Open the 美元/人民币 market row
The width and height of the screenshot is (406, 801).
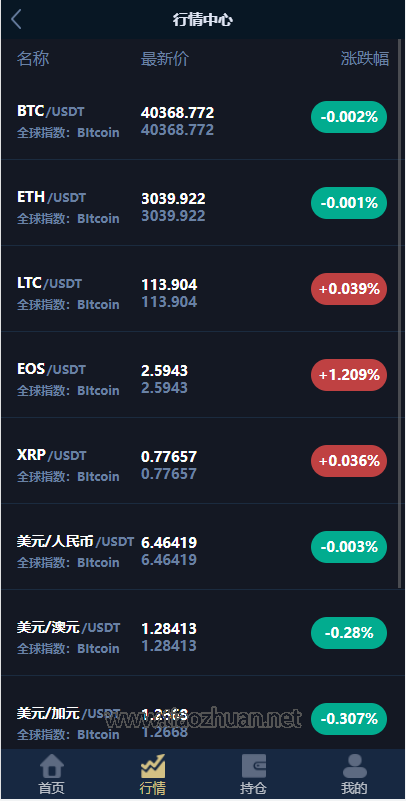(200, 547)
